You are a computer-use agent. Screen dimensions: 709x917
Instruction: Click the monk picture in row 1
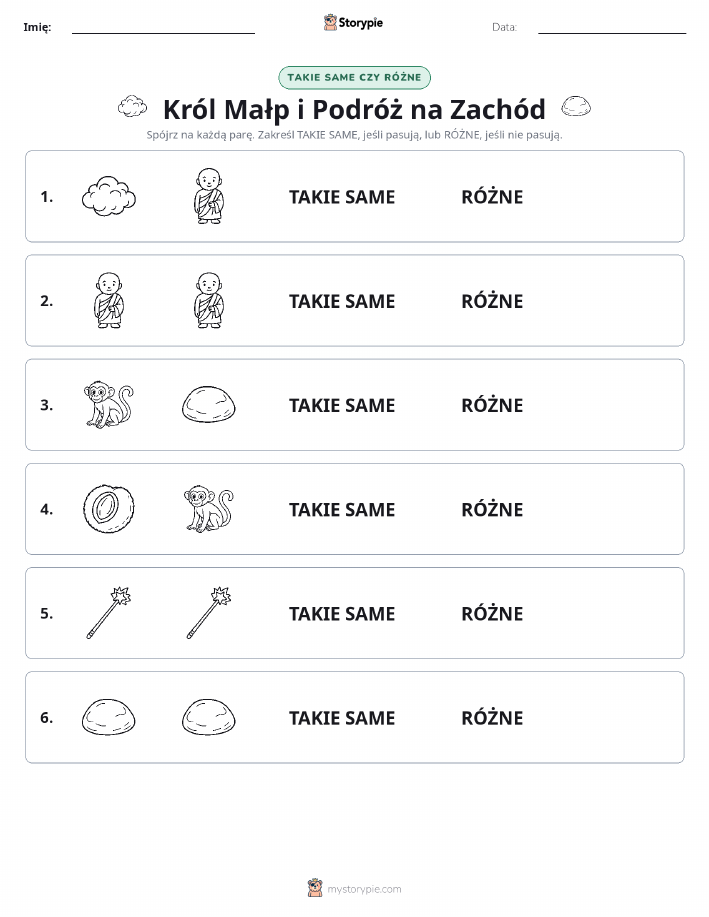coord(209,196)
